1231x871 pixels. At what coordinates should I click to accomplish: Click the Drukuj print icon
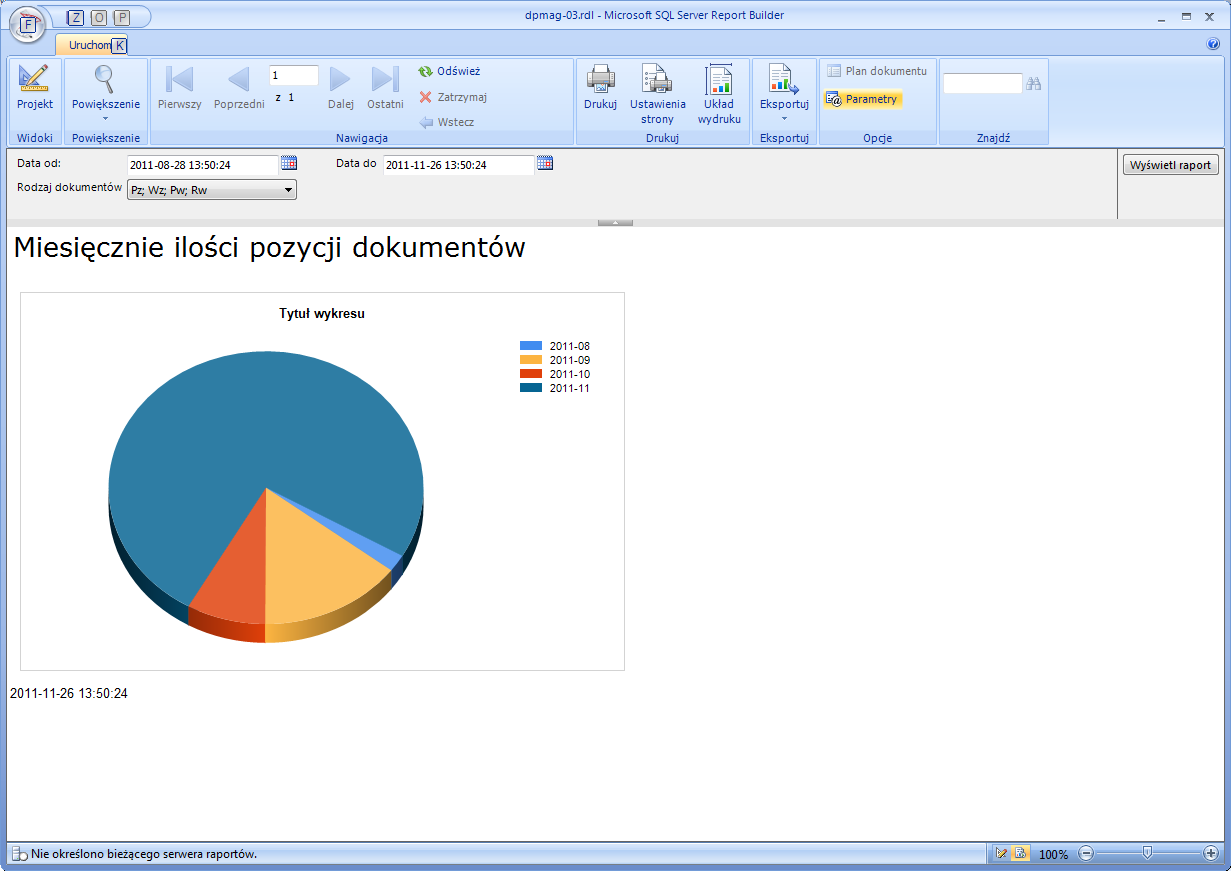(x=600, y=88)
